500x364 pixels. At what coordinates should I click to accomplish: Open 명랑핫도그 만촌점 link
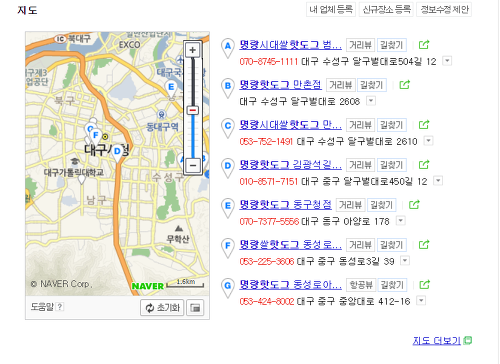[280, 85]
